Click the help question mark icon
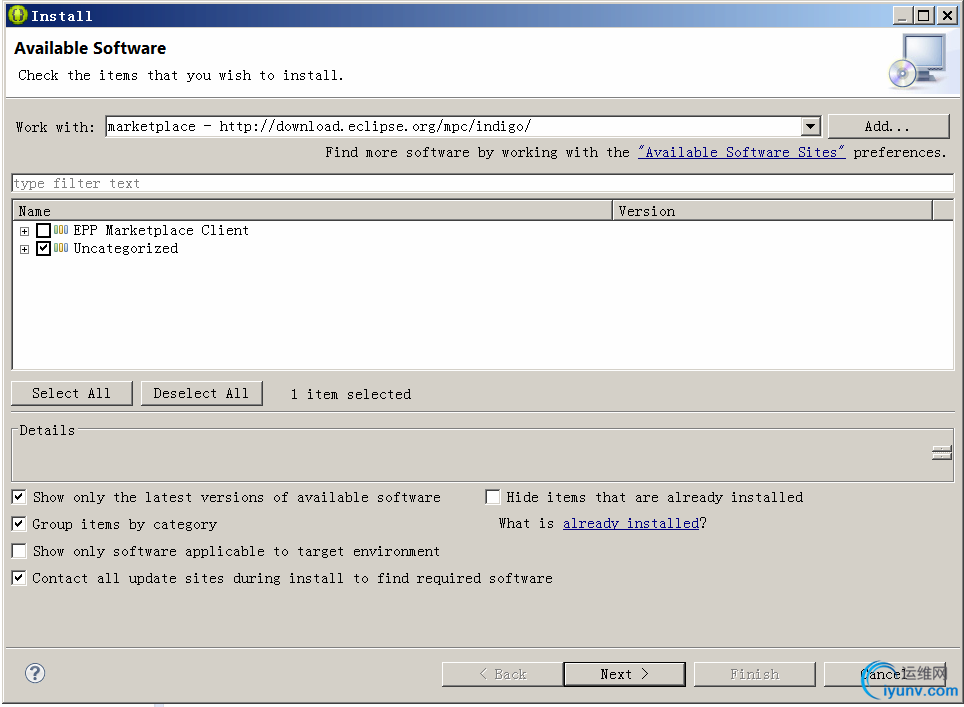 (35, 673)
